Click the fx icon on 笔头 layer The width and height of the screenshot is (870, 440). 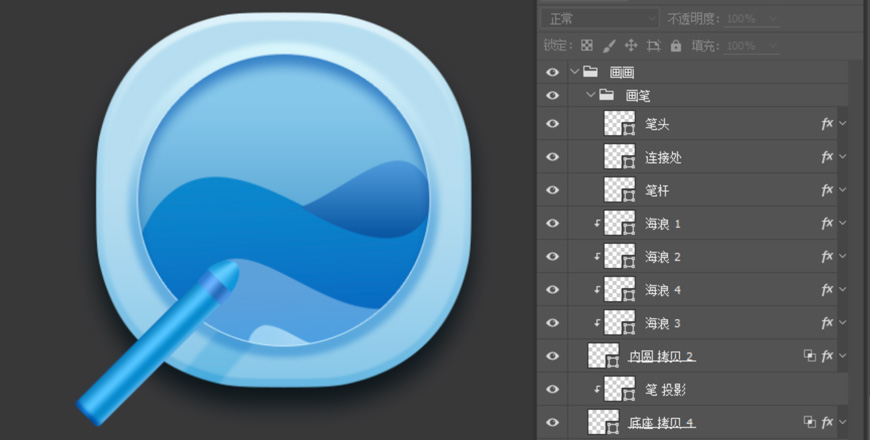827,125
